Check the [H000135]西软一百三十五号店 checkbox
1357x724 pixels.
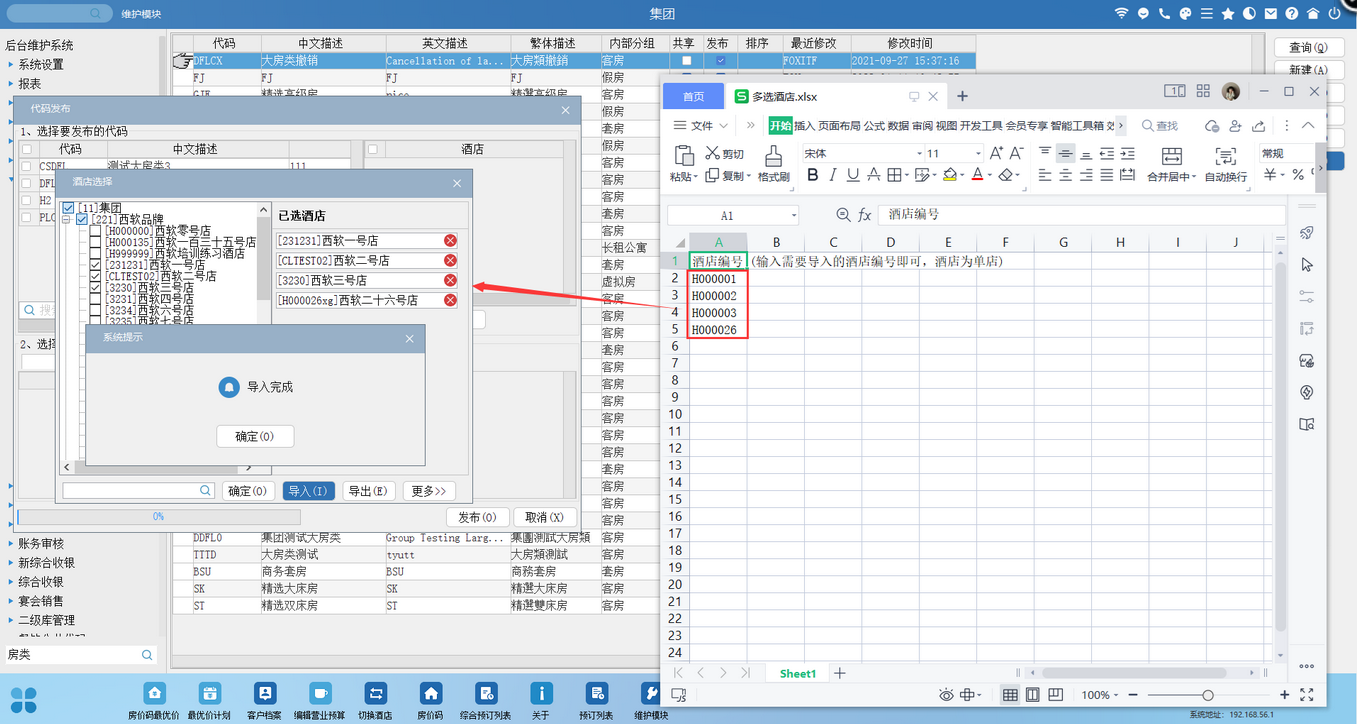coord(96,242)
